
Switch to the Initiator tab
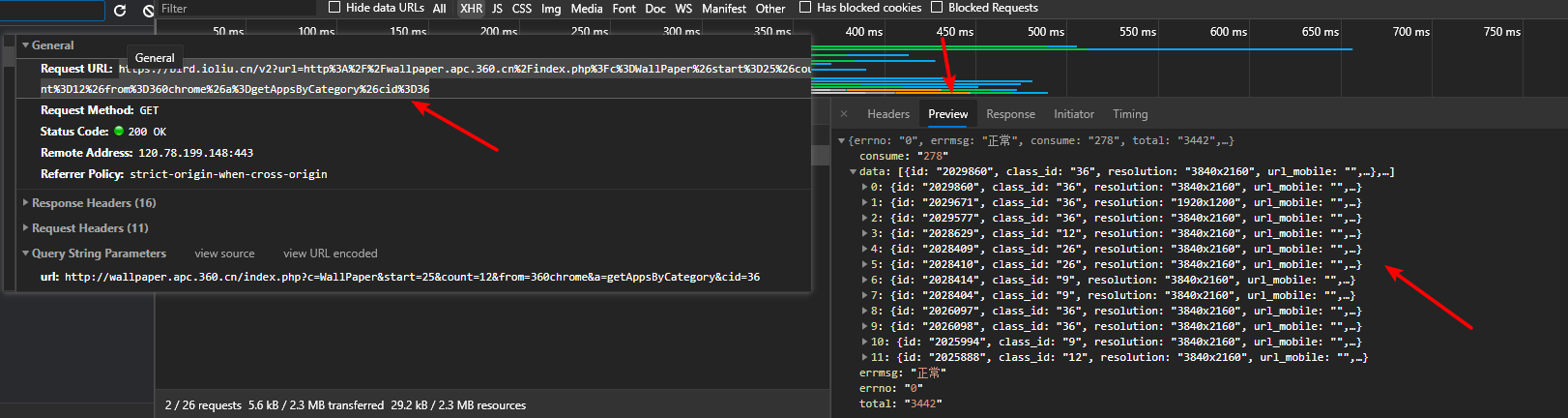coord(1074,114)
